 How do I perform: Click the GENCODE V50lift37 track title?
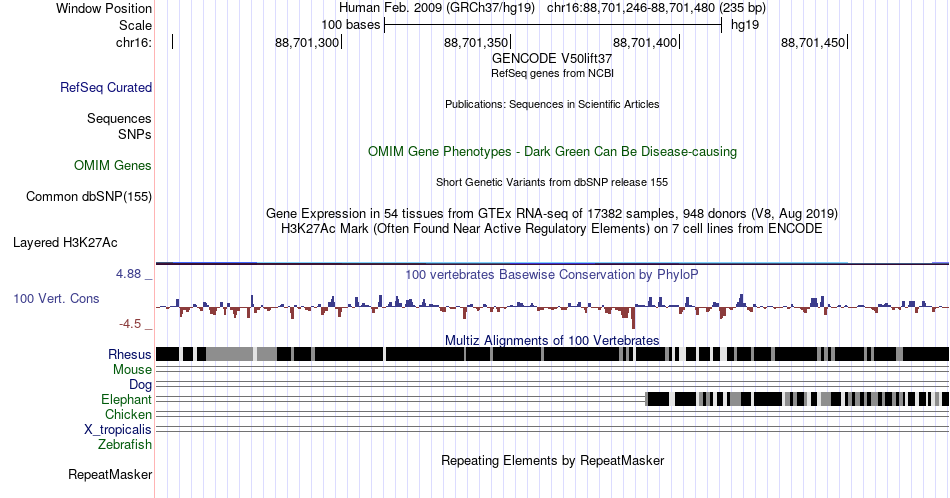pos(552,58)
